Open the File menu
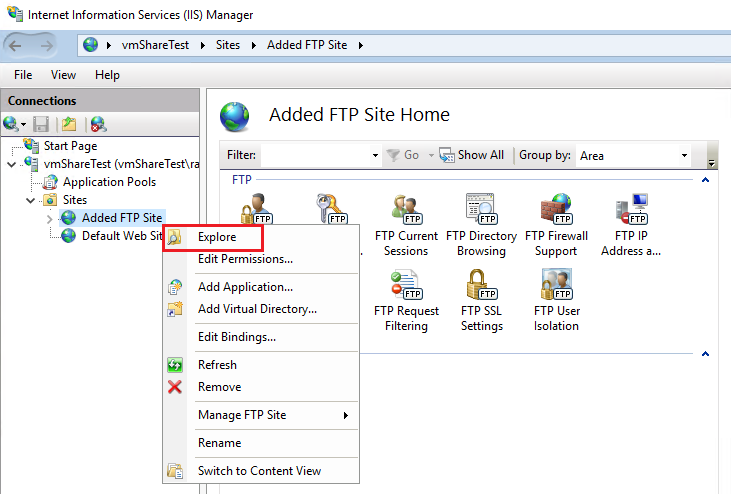 [23, 75]
